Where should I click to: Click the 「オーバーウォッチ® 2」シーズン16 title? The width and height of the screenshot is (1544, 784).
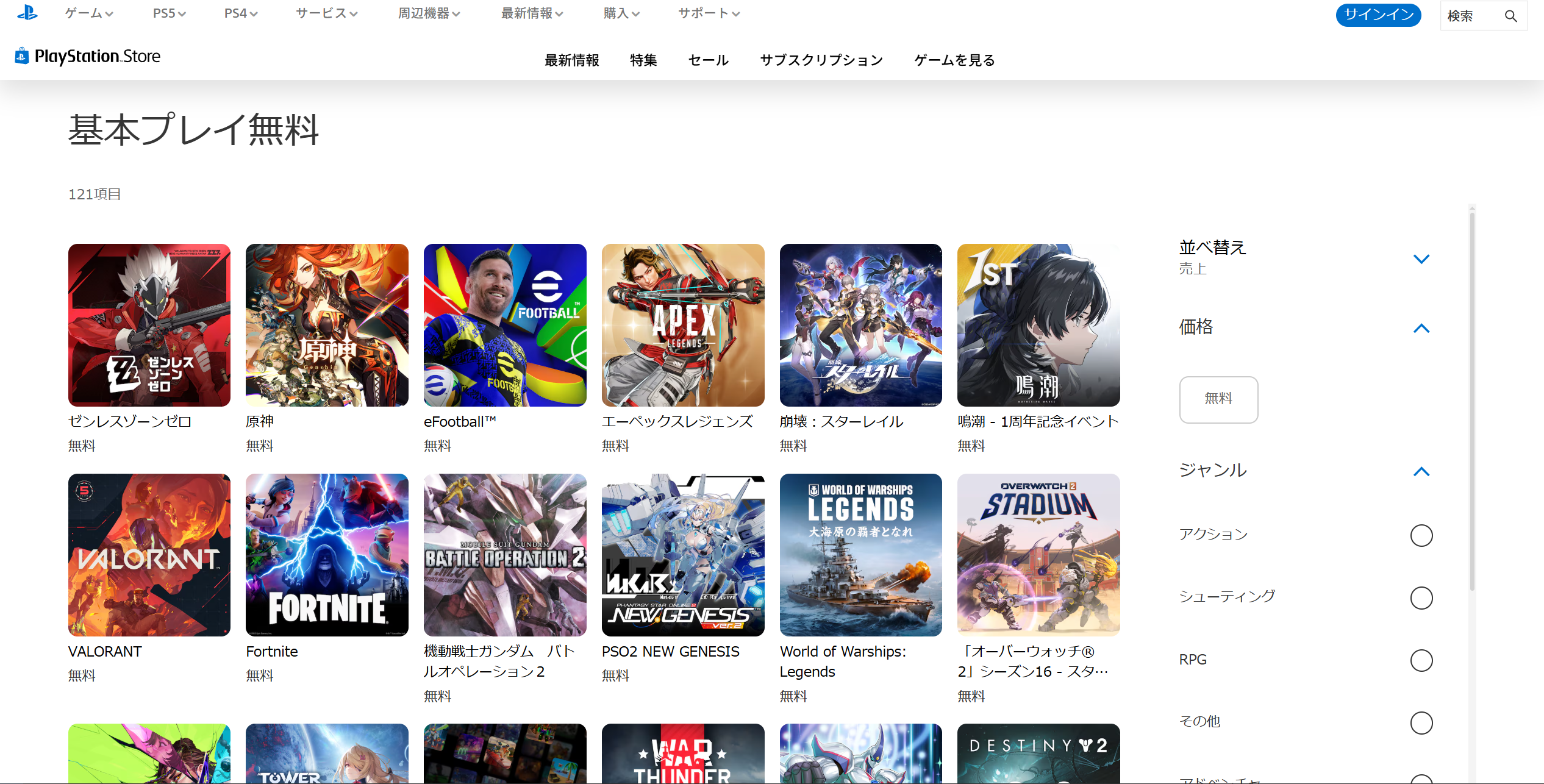(x=1033, y=661)
